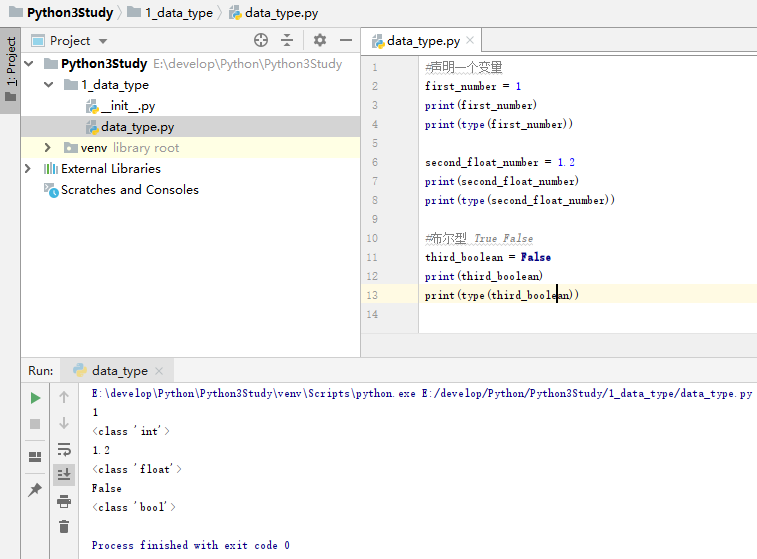Switch to the data_type Run tab
Image resolution: width=757 pixels, height=559 pixels.
pos(119,371)
